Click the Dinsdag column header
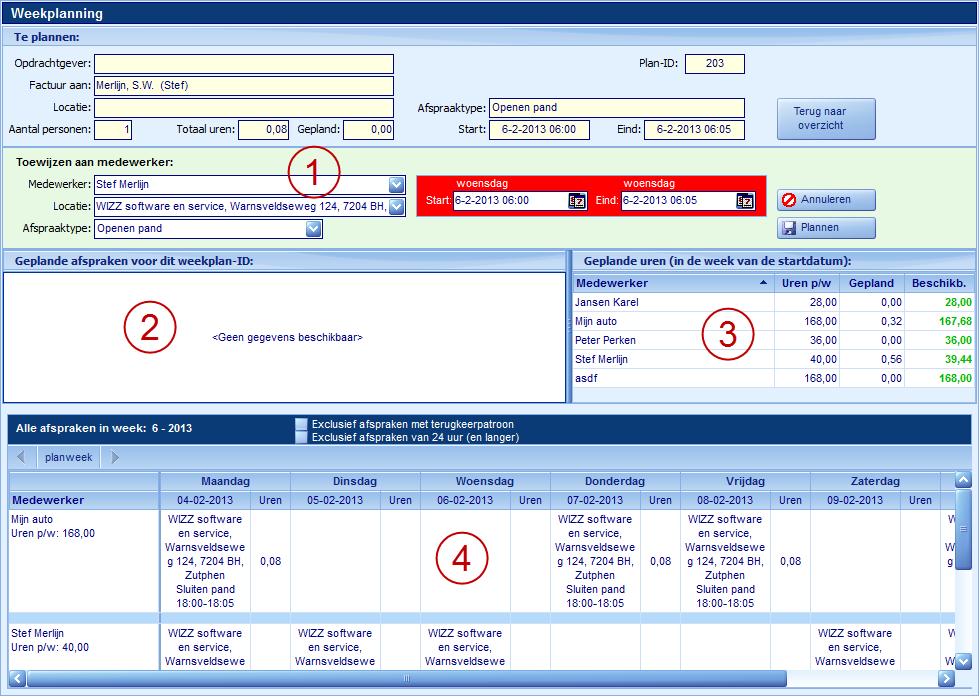 click(355, 481)
